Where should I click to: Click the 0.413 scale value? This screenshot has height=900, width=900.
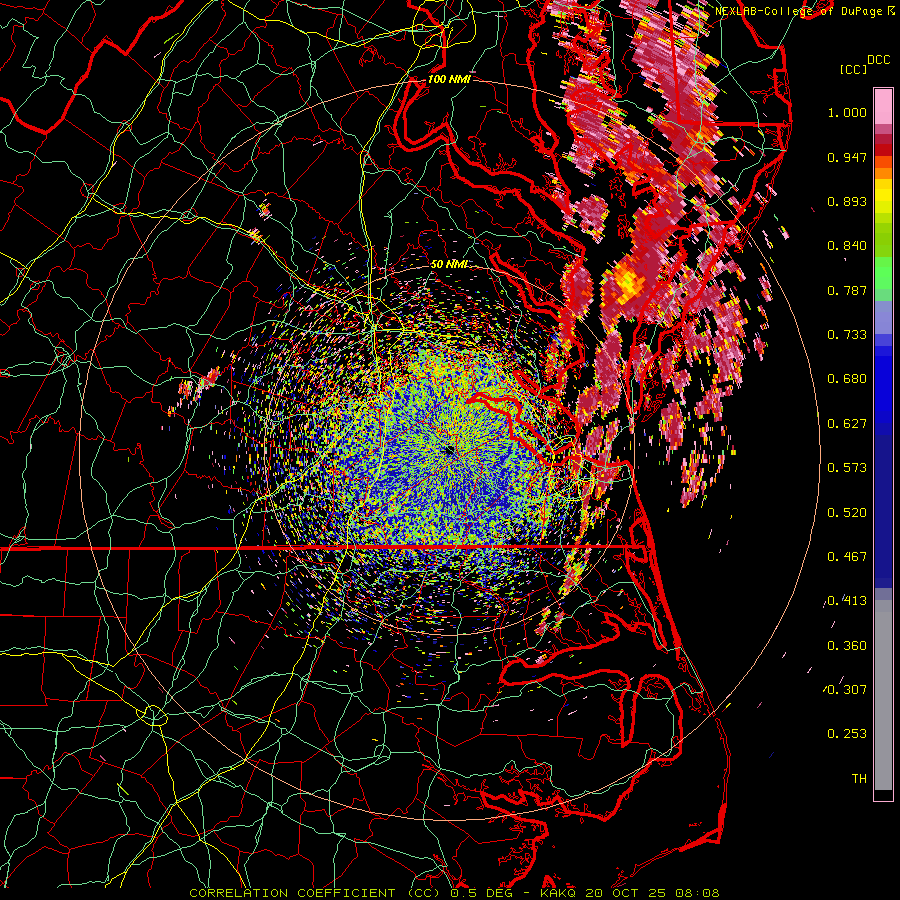coord(847,601)
